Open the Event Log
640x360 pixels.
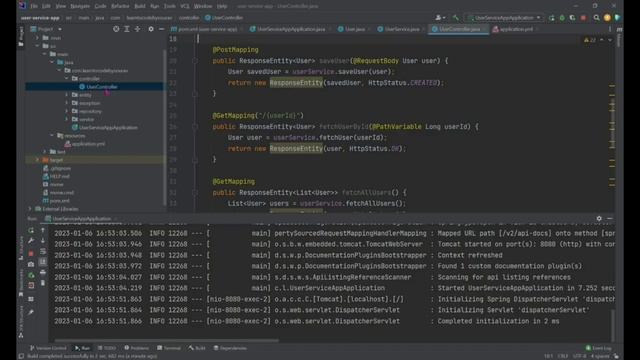pos(599,348)
